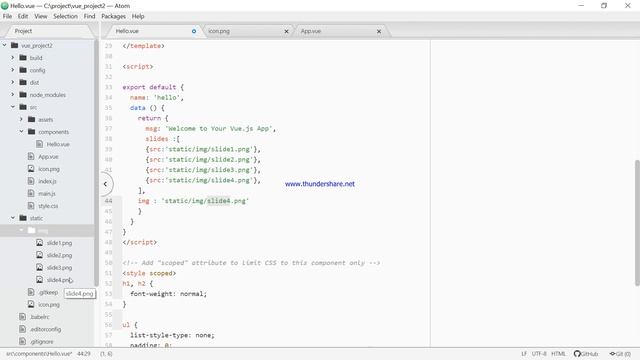The image size is (640, 360).
Task: Open the Git (0) status bar panel
Action: (x=620, y=353)
